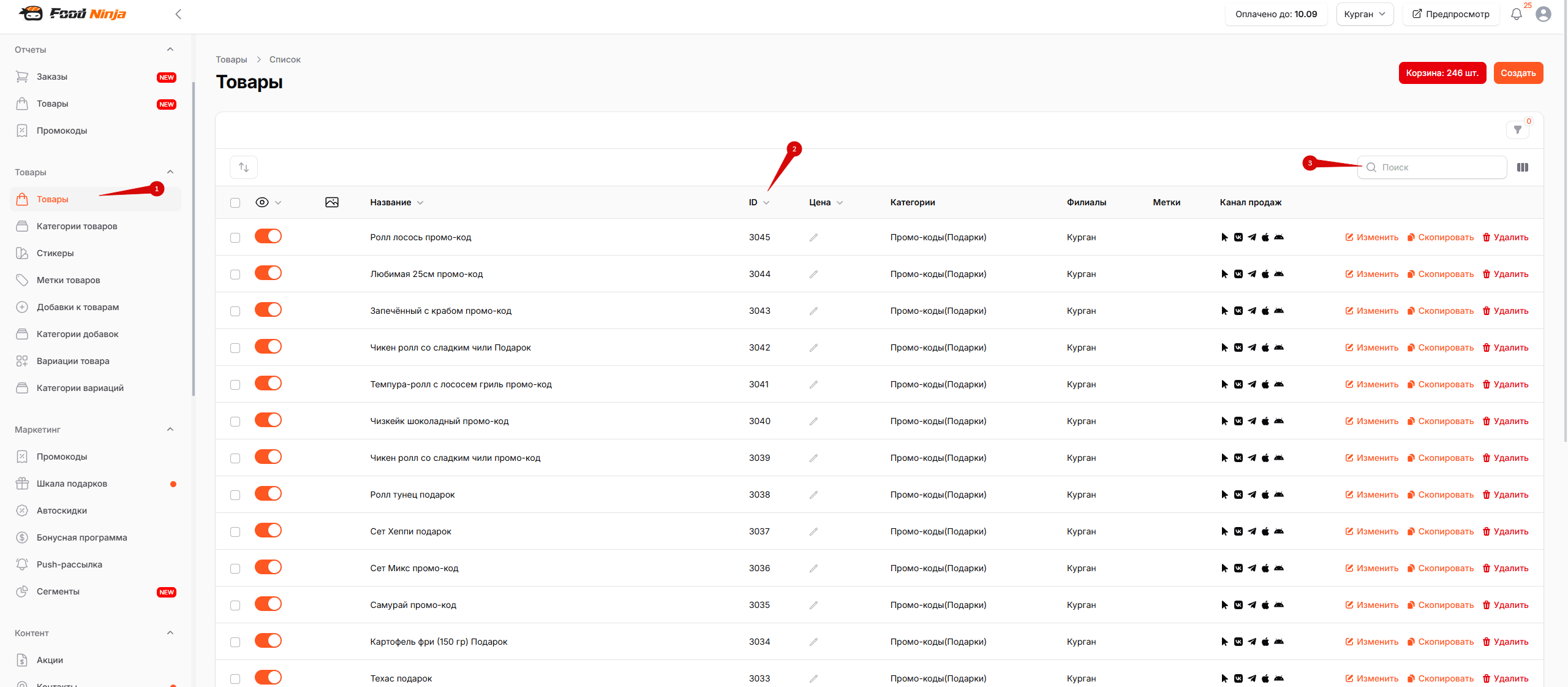1568x687 pixels.
Task: Turn off the toggle for Темпура-ролл с лососем гриль
Action: (x=268, y=383)
